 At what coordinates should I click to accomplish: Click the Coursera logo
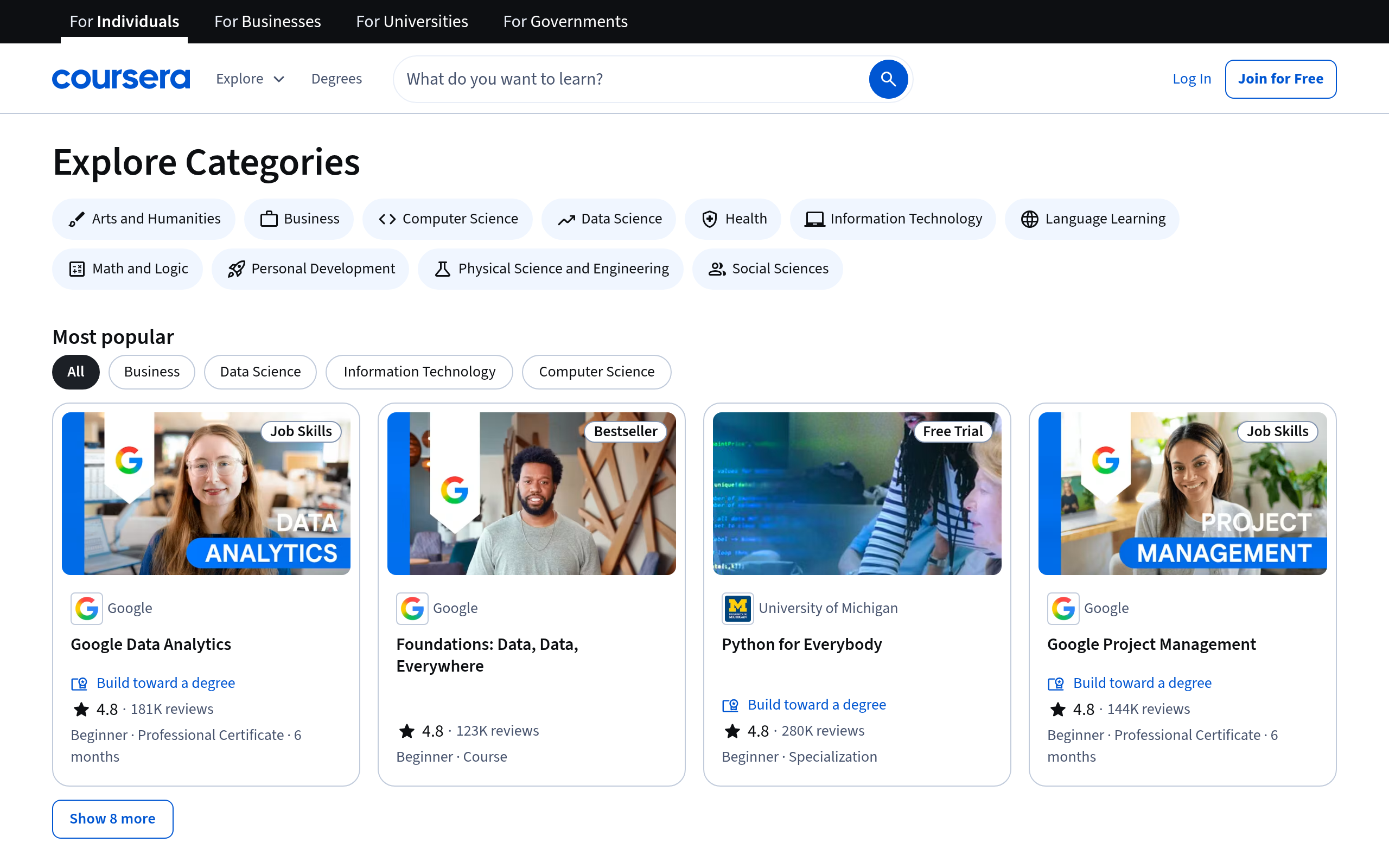click(x=120, y=79)
